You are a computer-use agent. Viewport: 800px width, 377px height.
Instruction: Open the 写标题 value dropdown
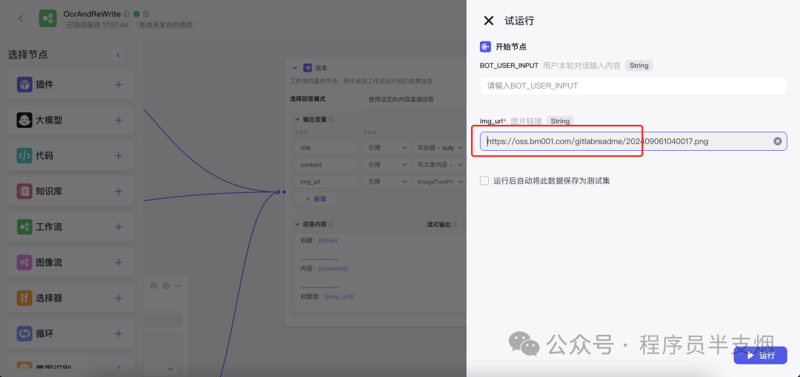coord(439,147)
